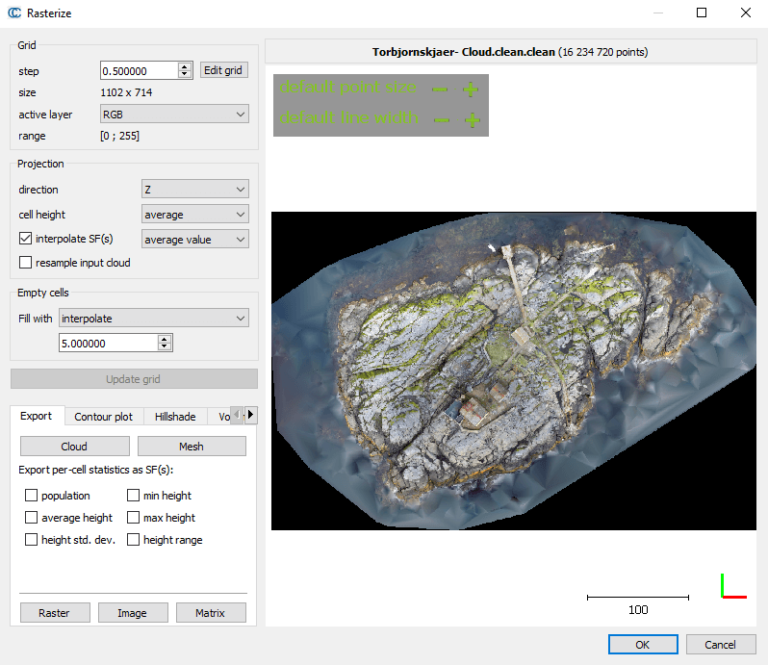Viewport: 768px width, 665px height.
Task: Click the grid size text 1102 x 714
Action: click(126, 93)
